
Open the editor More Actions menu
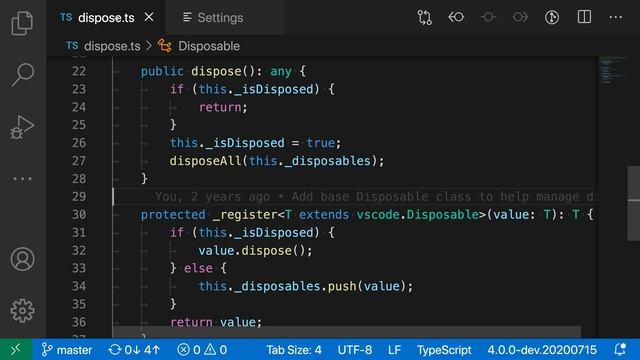click(x=616, y=17)
